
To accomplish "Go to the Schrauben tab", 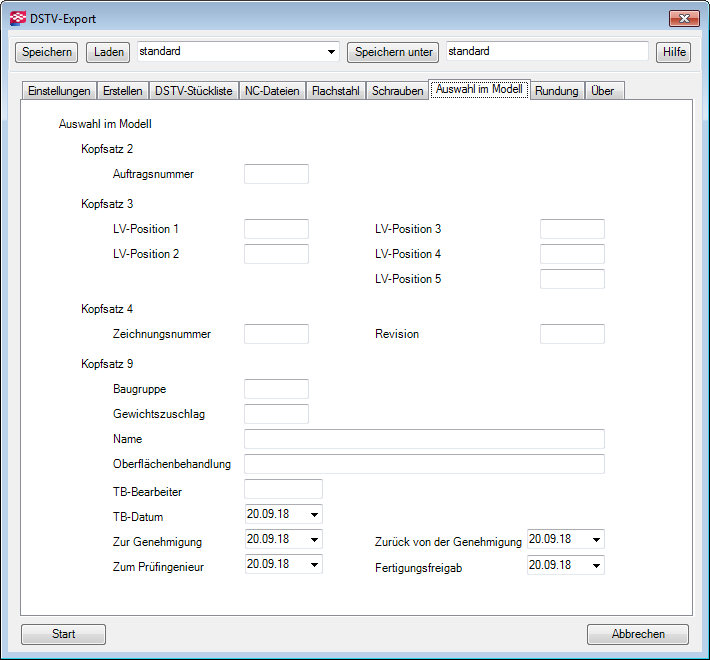I will click(397, 91).
